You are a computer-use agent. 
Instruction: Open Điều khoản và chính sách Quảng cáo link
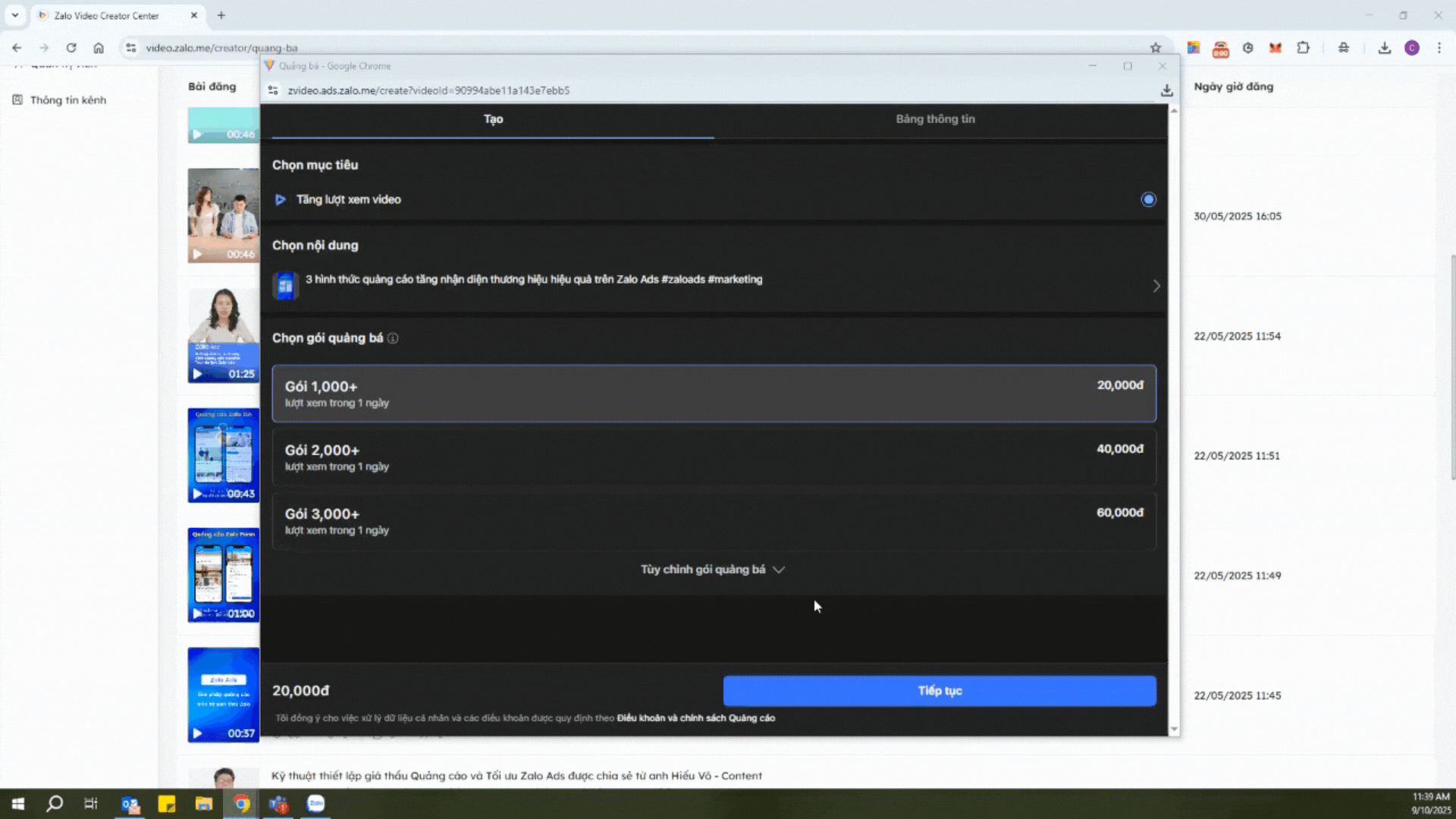[x=695, y=718]
